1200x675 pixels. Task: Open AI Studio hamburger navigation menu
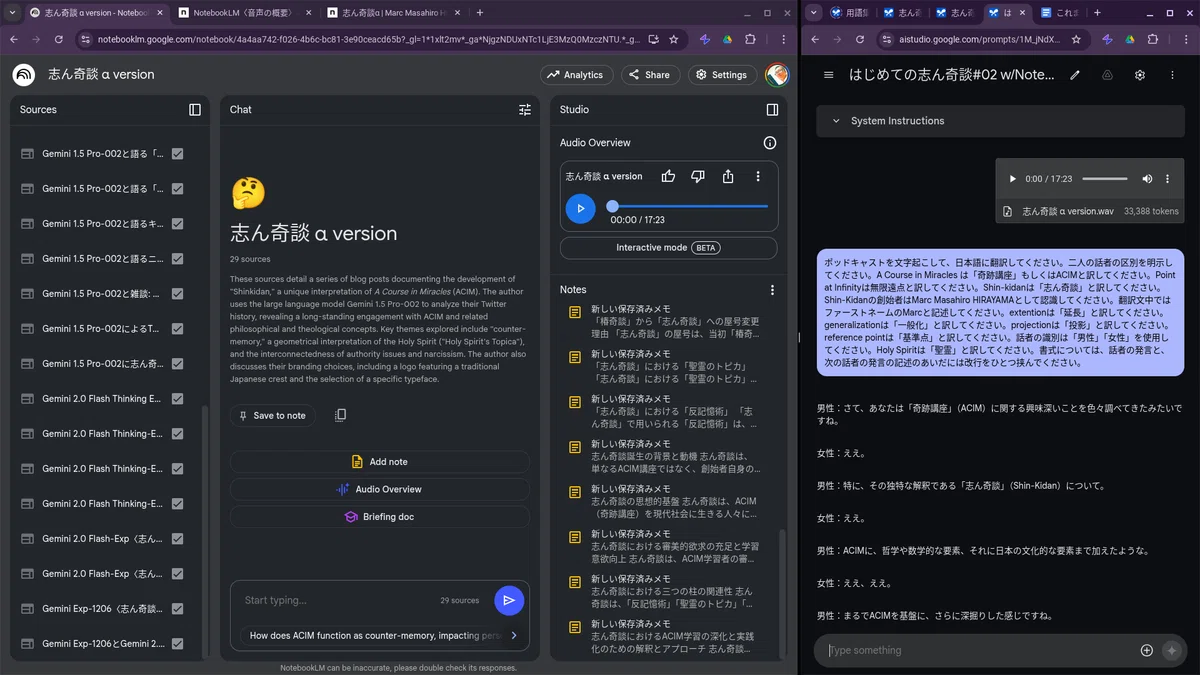point(828,75)
